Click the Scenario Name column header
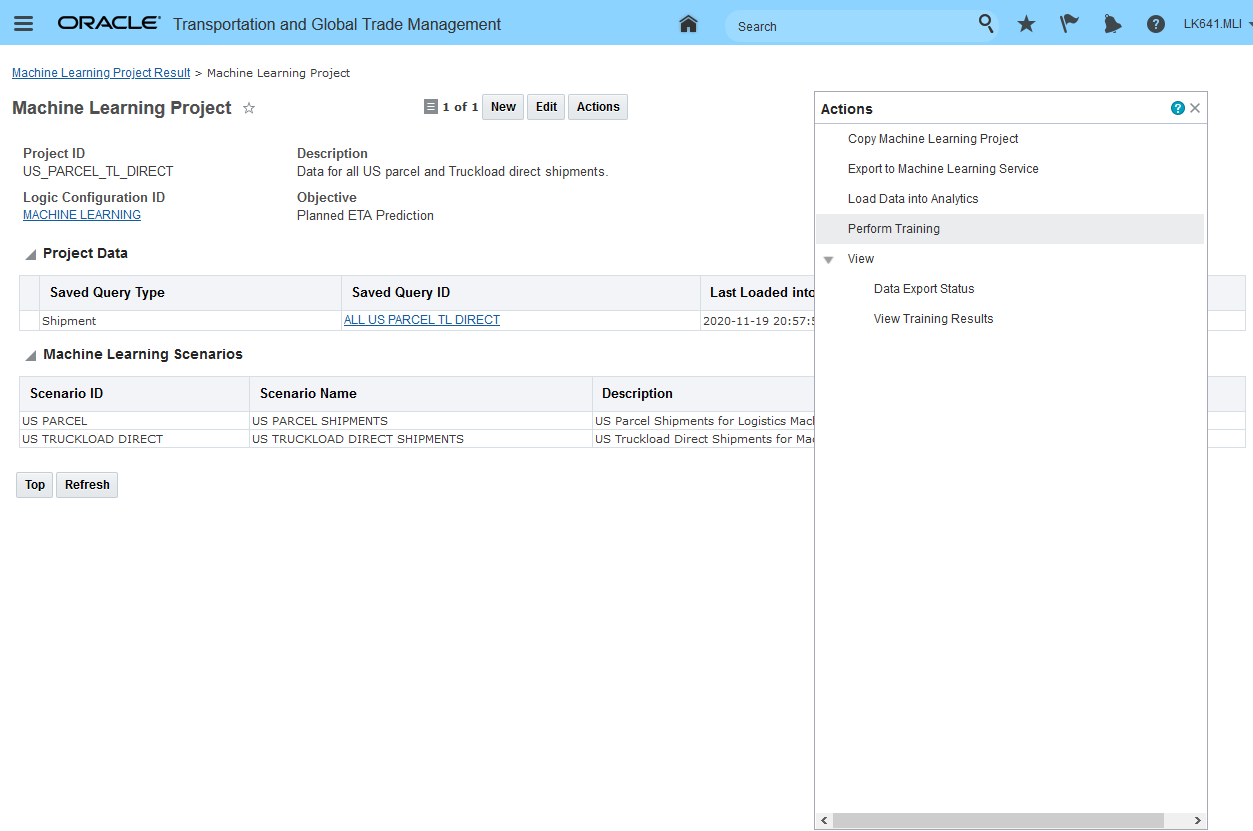The width and height of the screenshot is (1253, 831). coord(420,394)
